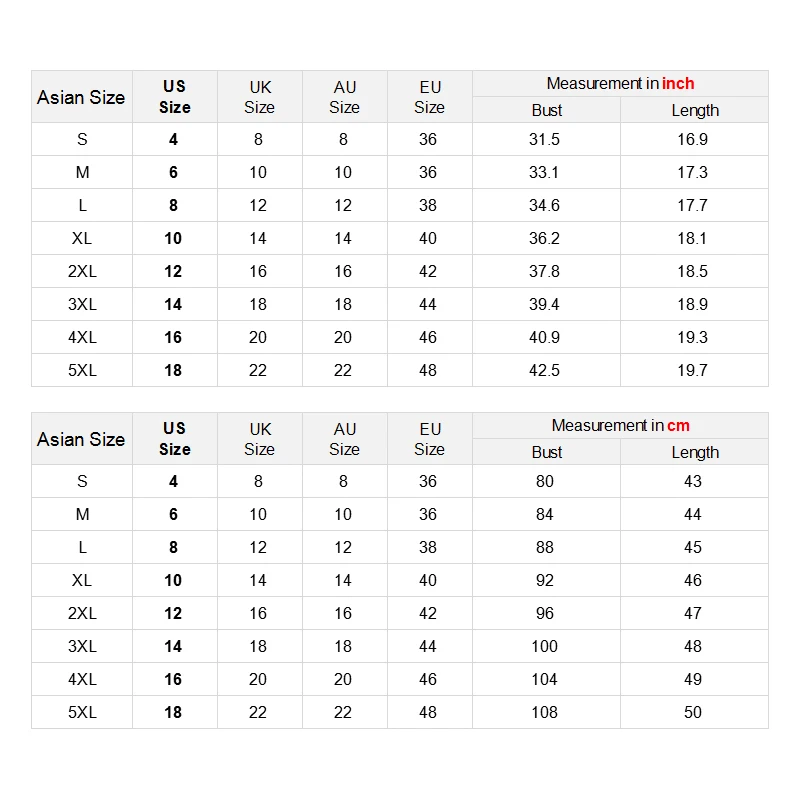Select the 92 bust cell in cm
800x800 pixels.
544,580
